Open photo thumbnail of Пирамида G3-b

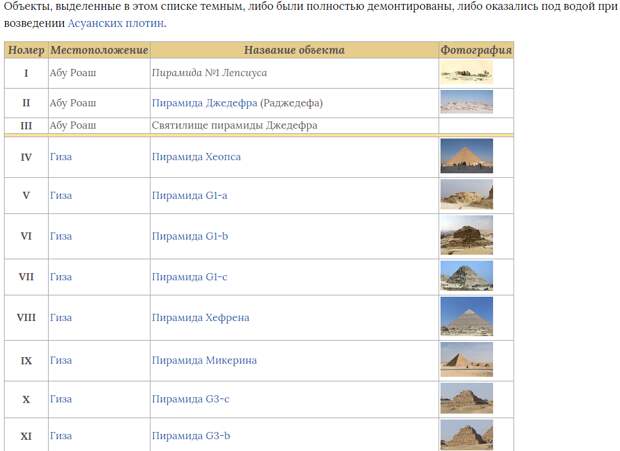467,435
